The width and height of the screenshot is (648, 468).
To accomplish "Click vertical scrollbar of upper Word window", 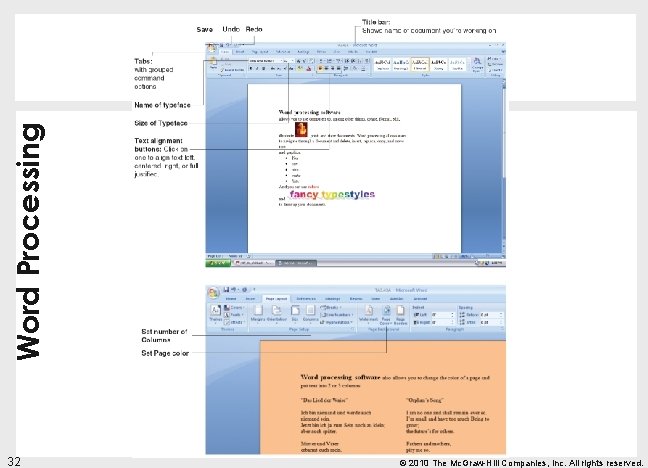I will (504, 165).
